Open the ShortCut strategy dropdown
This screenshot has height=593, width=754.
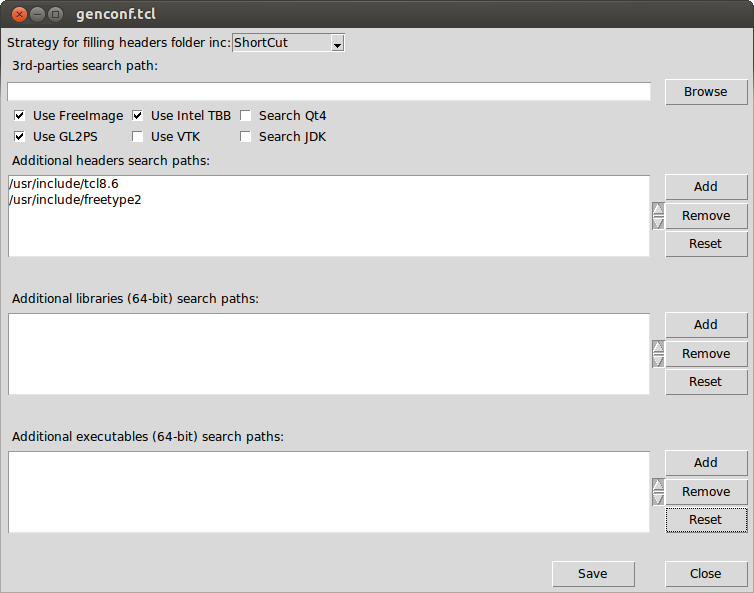coord(288,43)
